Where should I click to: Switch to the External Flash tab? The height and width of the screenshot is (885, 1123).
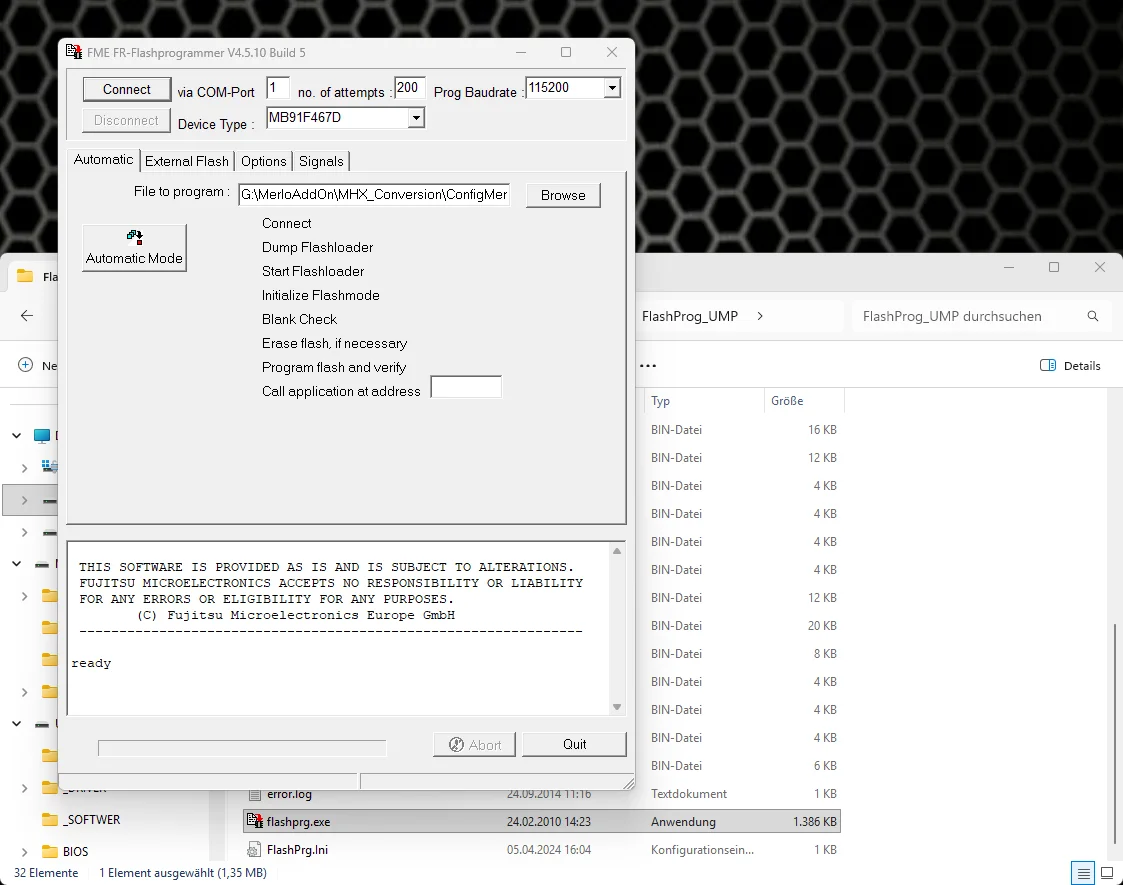click(186, 161)
